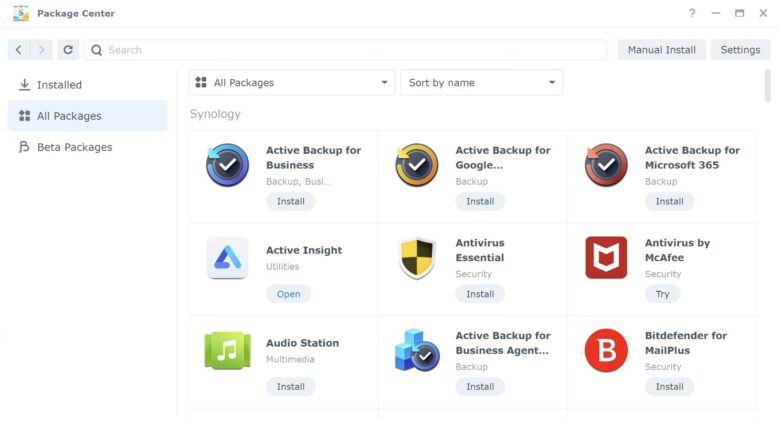The width and height of the screenshot is (780, 426).
Task: Open the Beta Packages section
Action: 74,147
